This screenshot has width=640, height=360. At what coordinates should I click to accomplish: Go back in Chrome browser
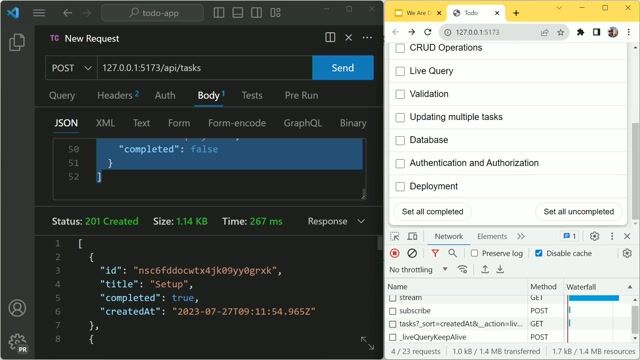[396, 32]
